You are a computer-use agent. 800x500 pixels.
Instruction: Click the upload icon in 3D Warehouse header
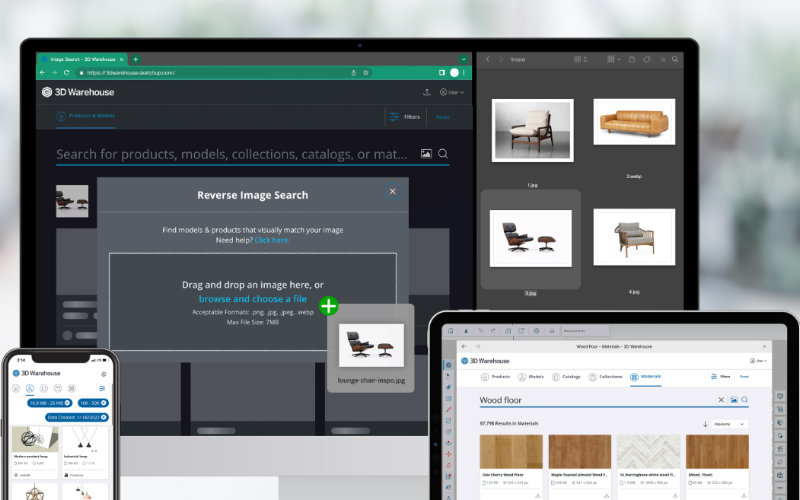427,92
